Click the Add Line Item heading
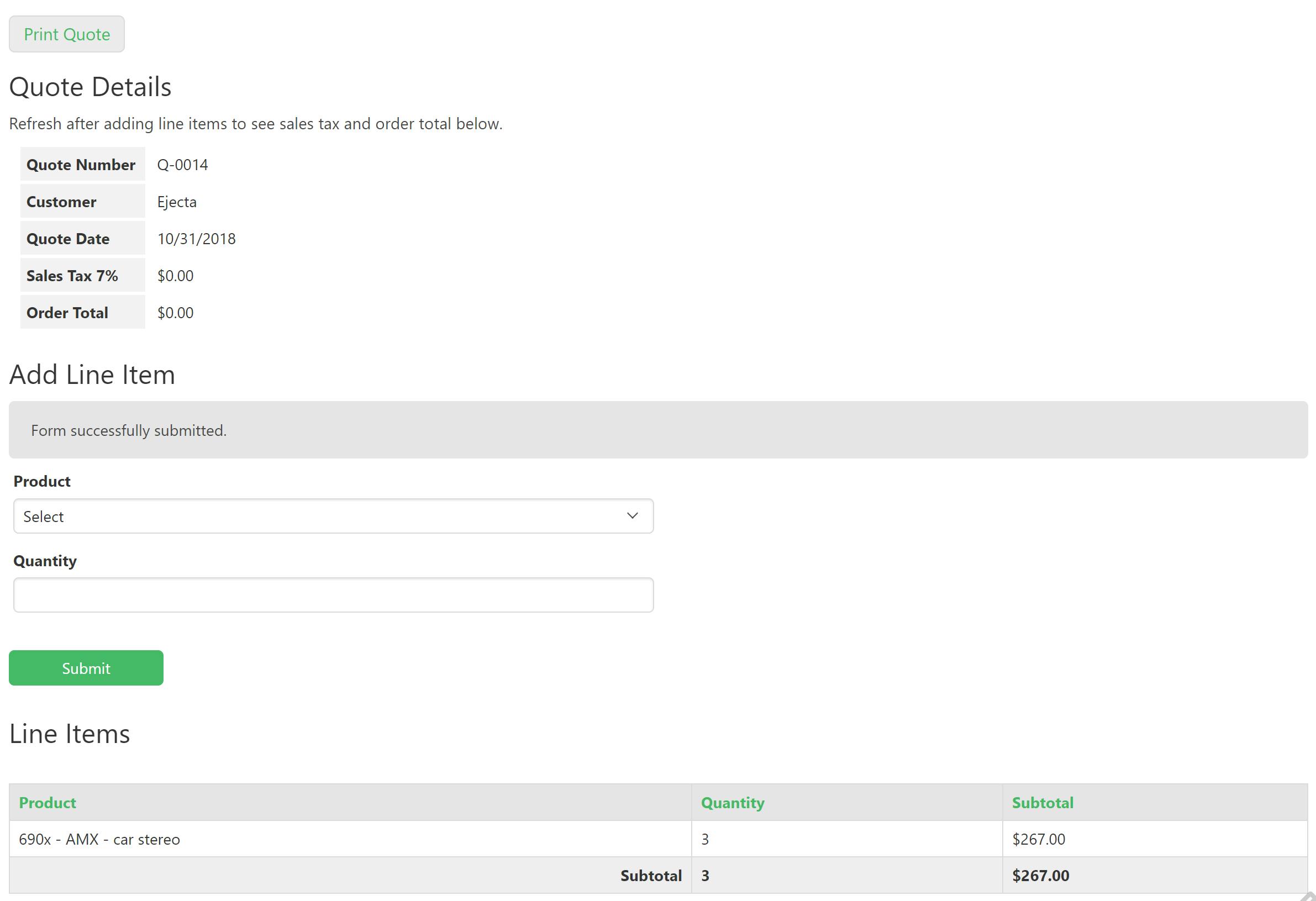The width and height of the screenshot is (1316, 901). (92, 375)
